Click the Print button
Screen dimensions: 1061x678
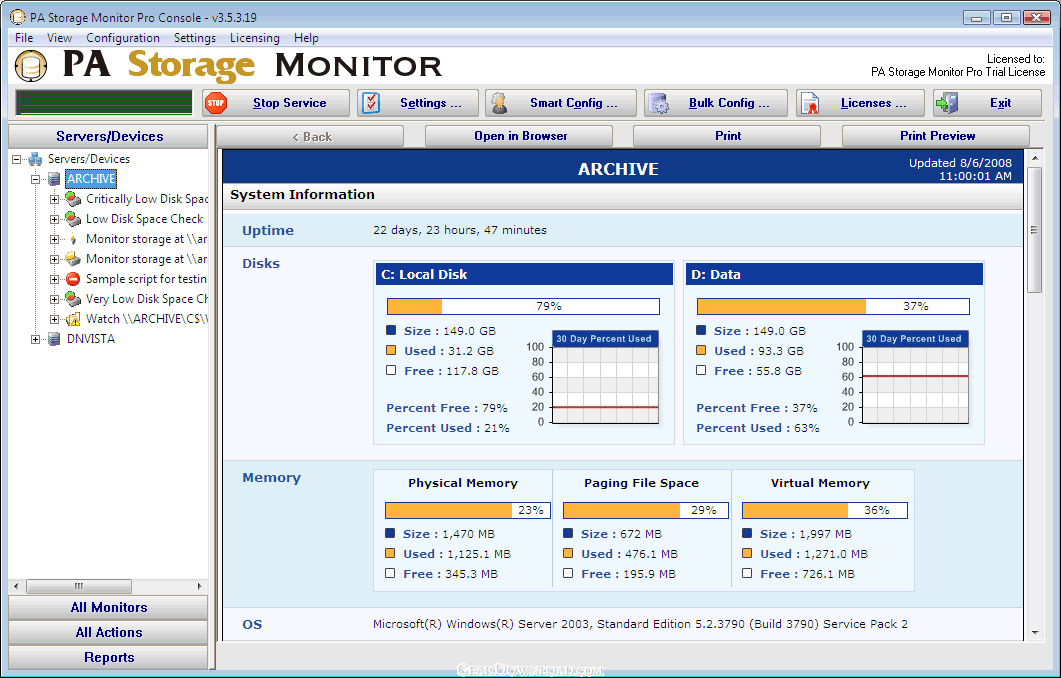[x=727, y=136]
